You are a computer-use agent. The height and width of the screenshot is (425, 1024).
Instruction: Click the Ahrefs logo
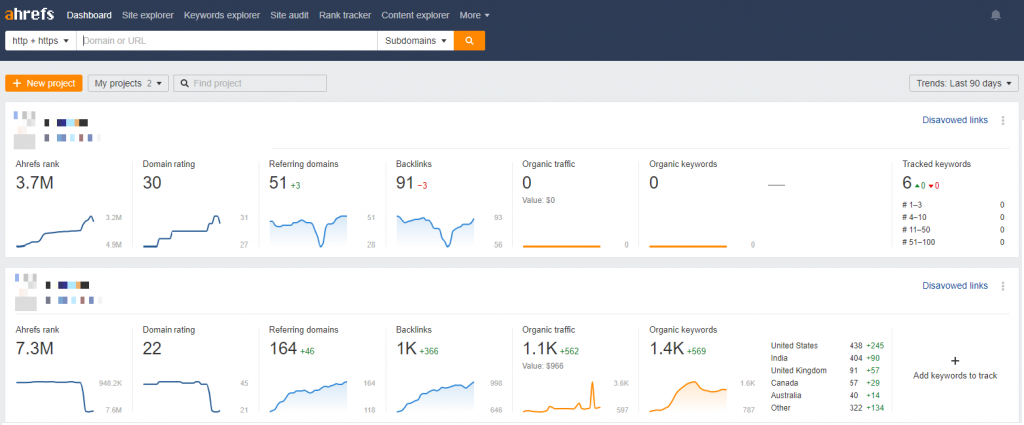(29, 14)
